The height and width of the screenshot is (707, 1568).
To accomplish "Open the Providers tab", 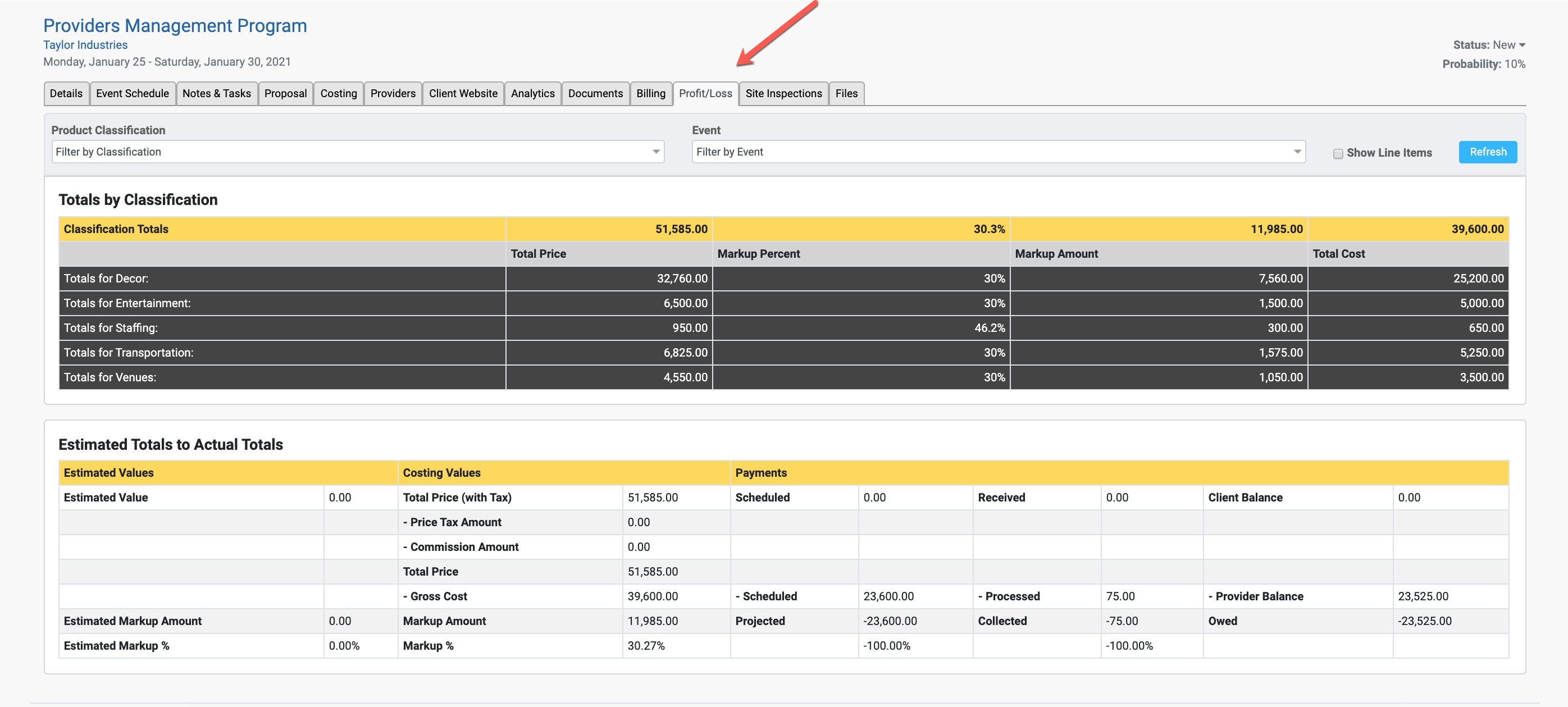I will point(393,94).
